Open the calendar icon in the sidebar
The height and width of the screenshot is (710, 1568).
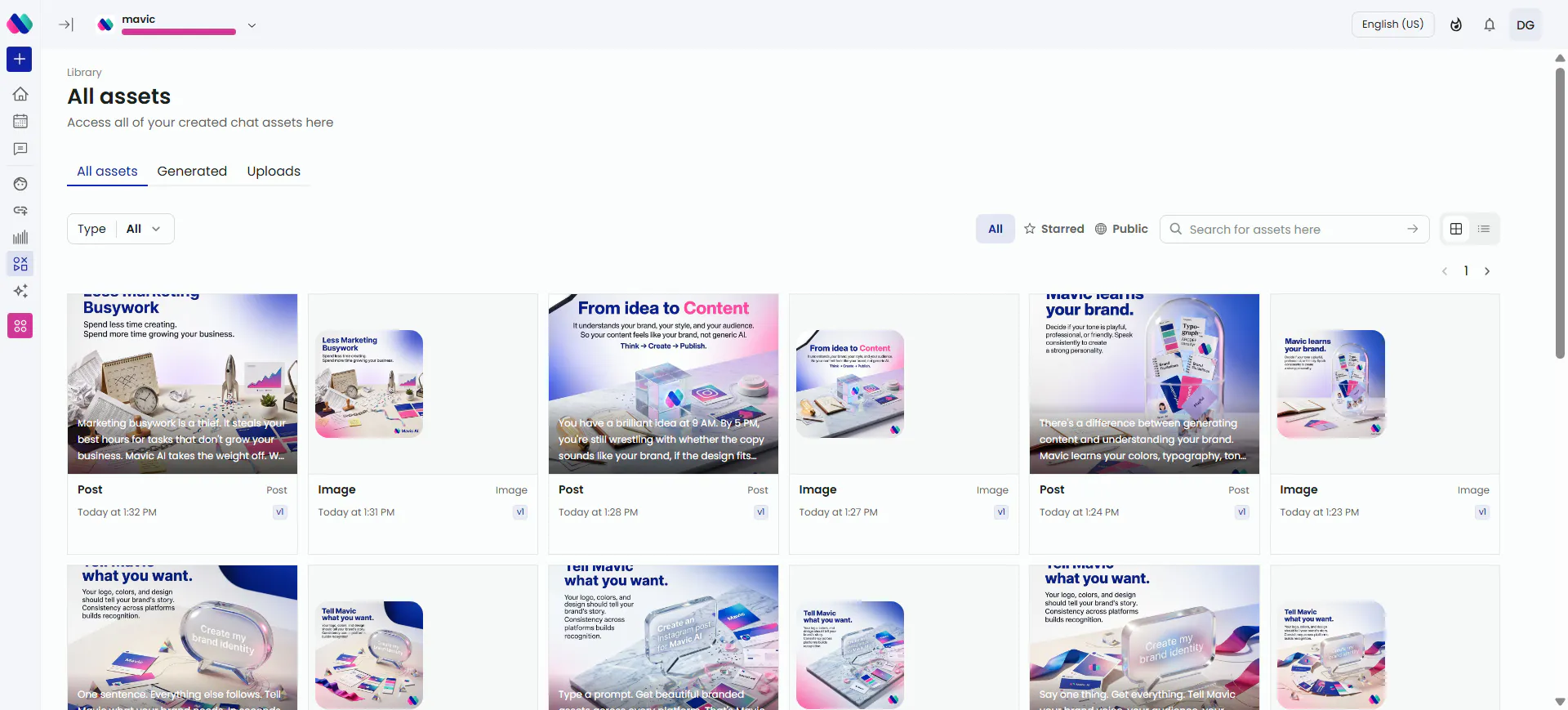click(20, 121)
